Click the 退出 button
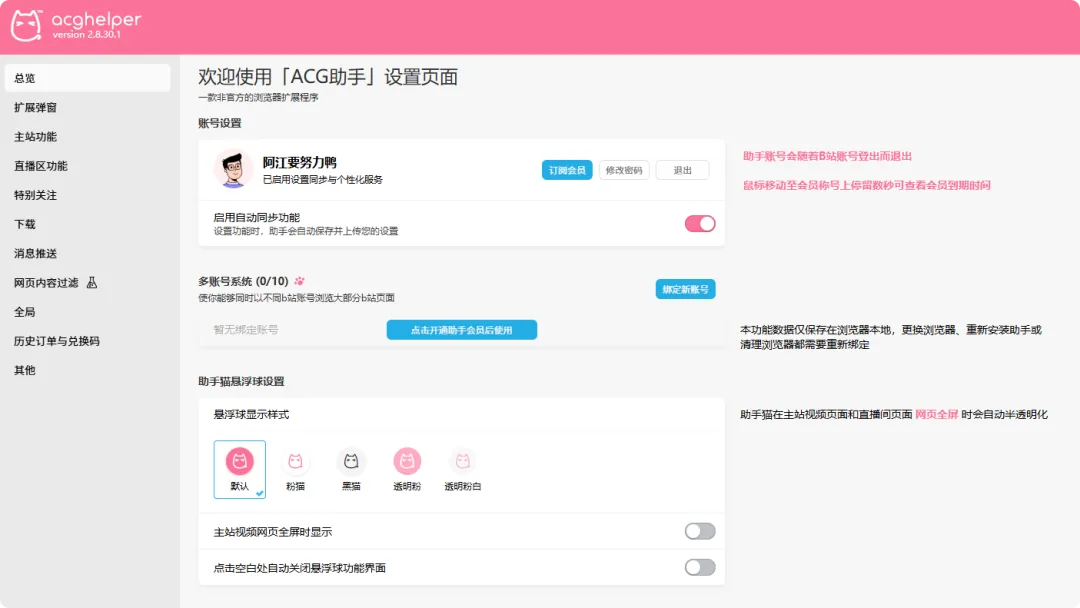Viewport: 1080px width, 608px height. point(683,170)
